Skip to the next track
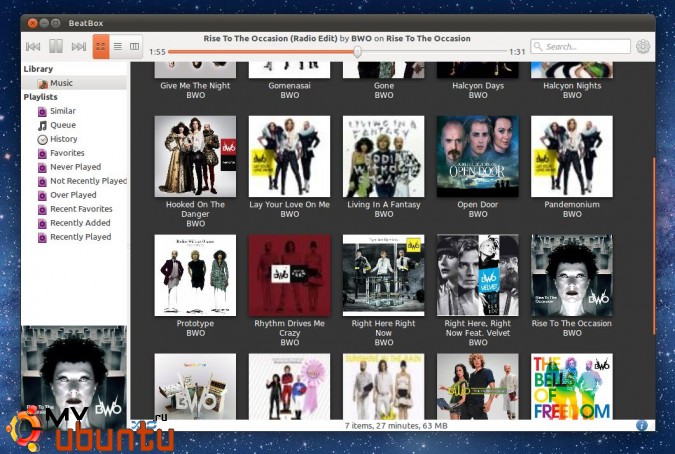The image size is (675, 454). click(79, 46)
